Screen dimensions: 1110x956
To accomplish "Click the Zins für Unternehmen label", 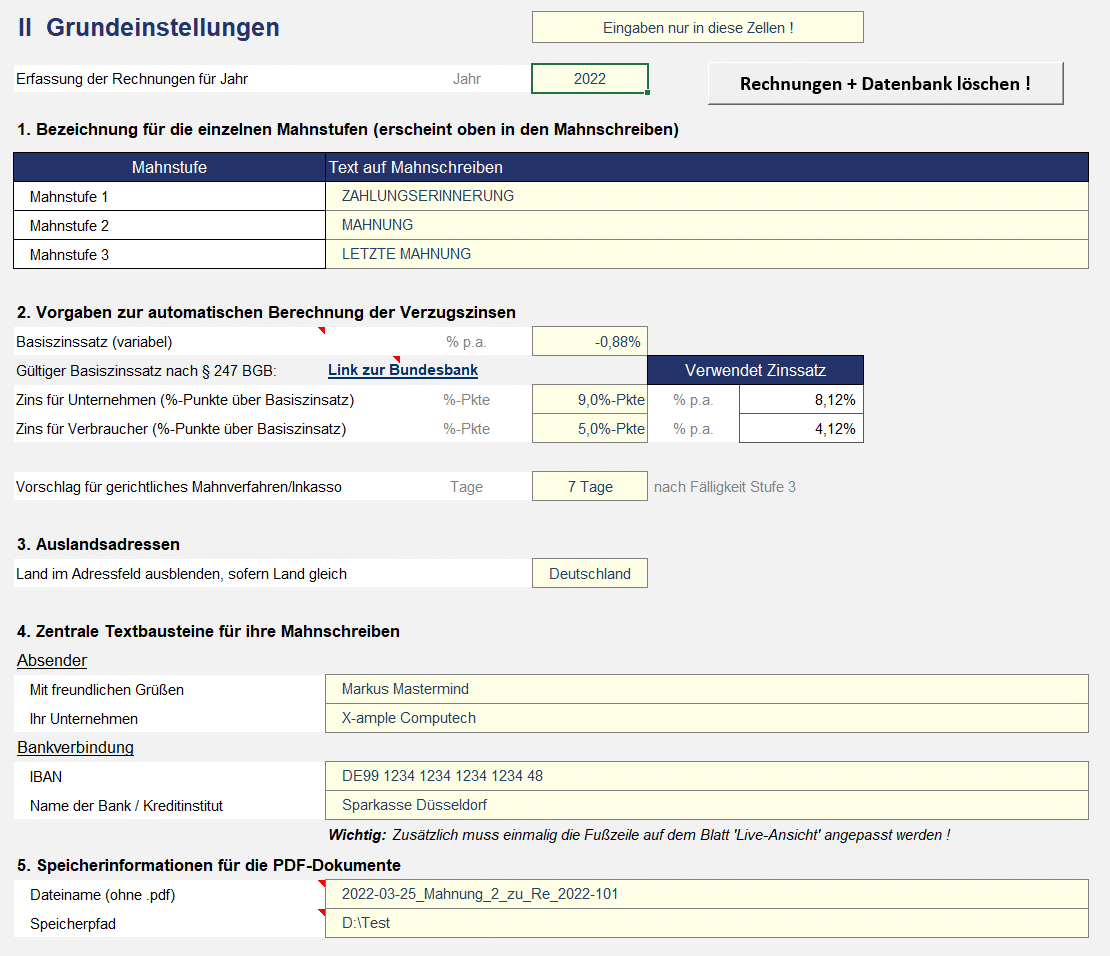I will tap(185, 399).
